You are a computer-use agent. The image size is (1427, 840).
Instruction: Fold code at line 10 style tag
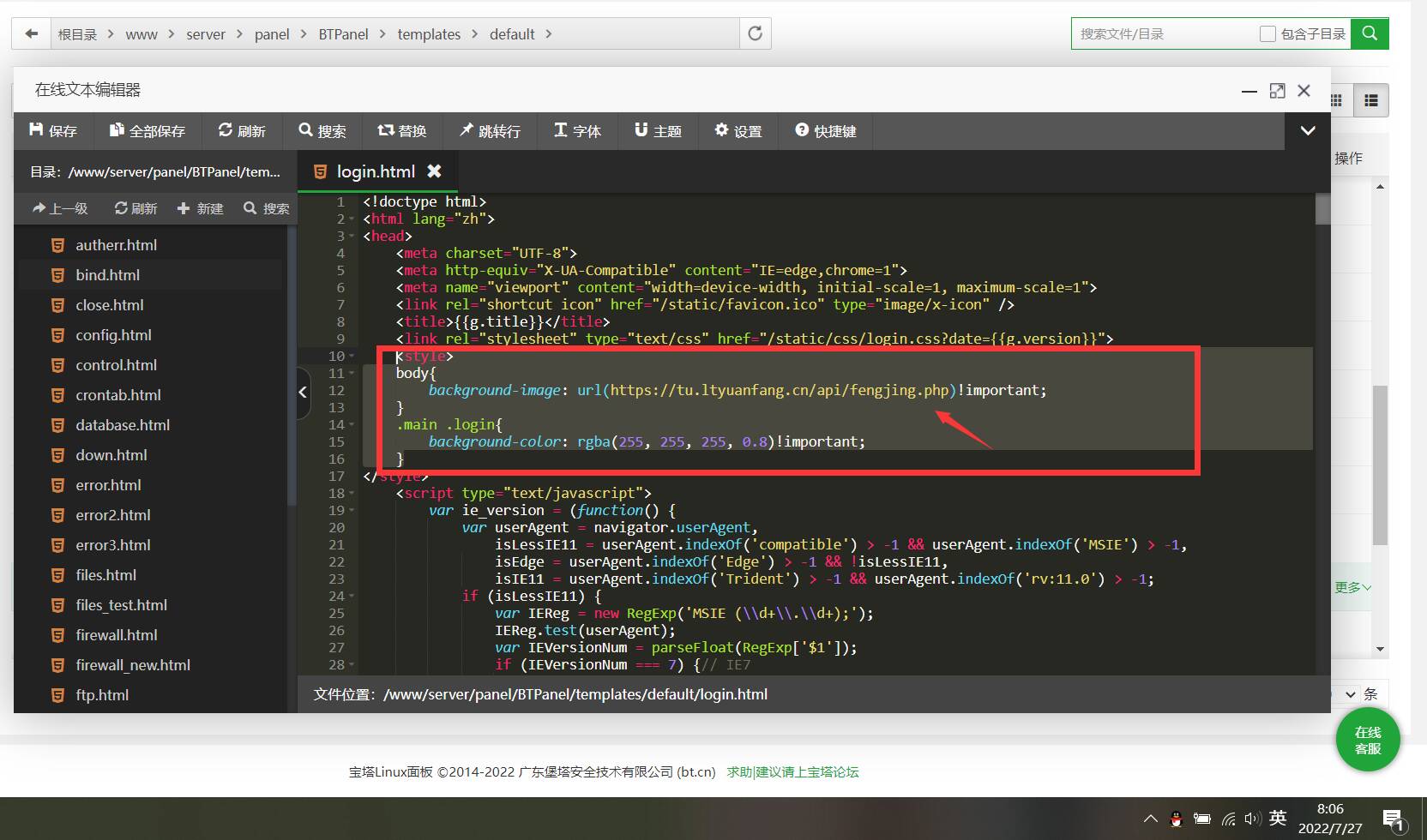coord(352,357)
